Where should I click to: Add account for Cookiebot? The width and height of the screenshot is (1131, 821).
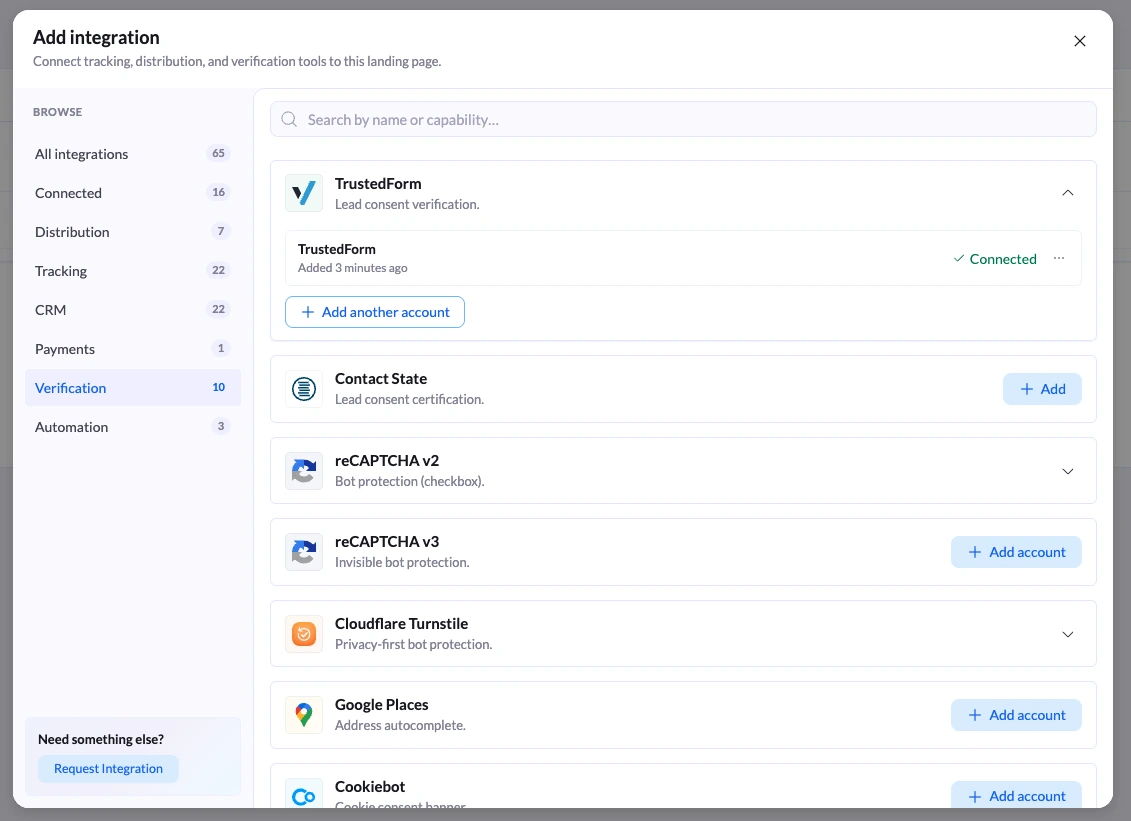1016,795
